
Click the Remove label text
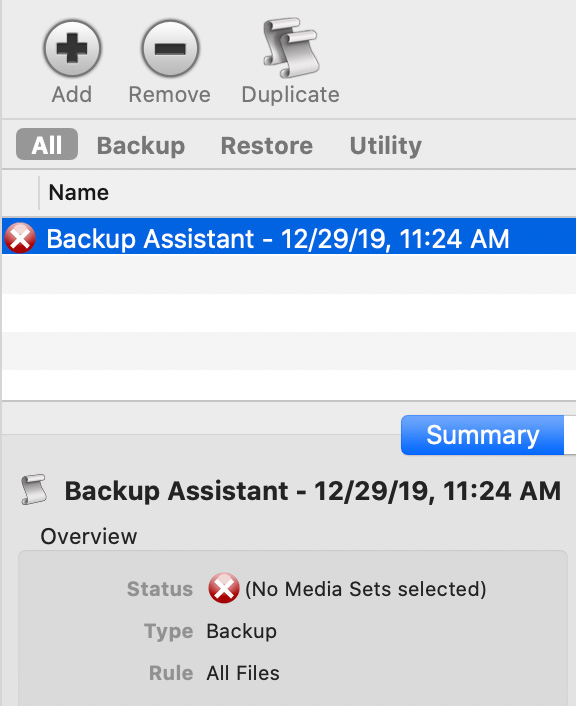tap(170, 95)
